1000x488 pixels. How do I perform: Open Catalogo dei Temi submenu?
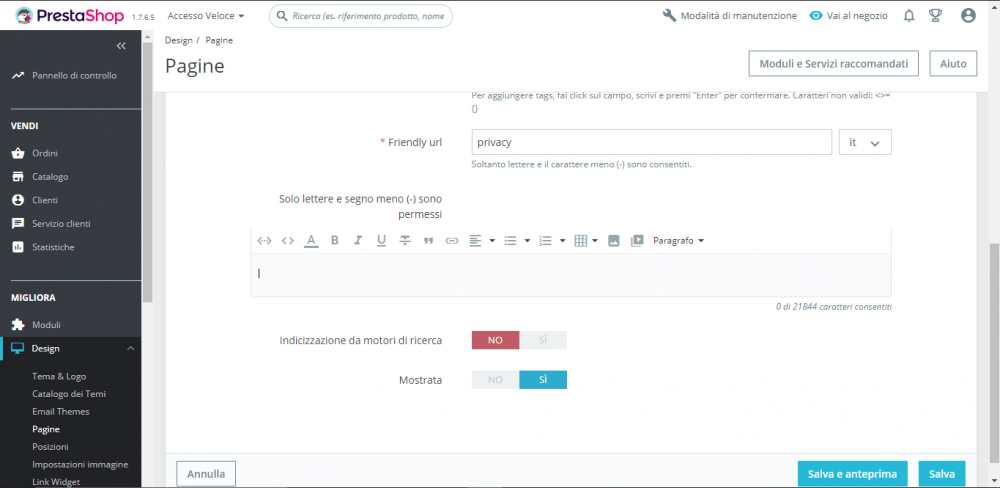click(x=69, y=394)
